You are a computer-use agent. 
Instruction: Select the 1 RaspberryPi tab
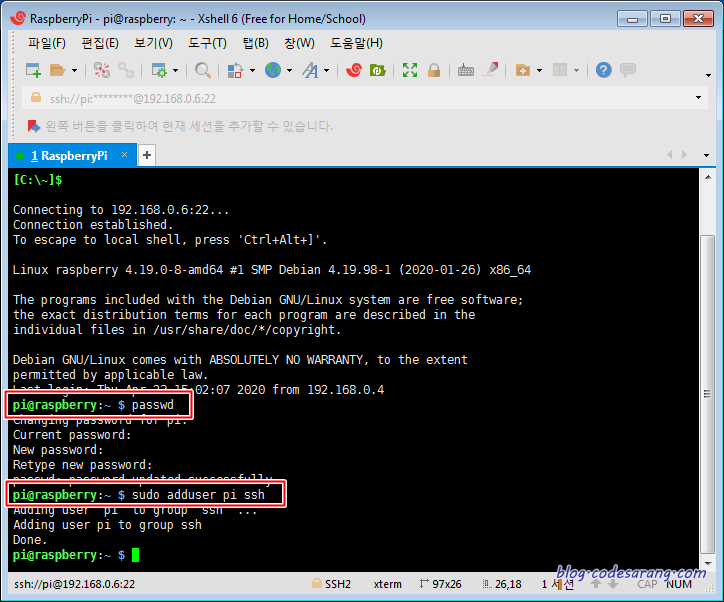(x=72, y=156)
